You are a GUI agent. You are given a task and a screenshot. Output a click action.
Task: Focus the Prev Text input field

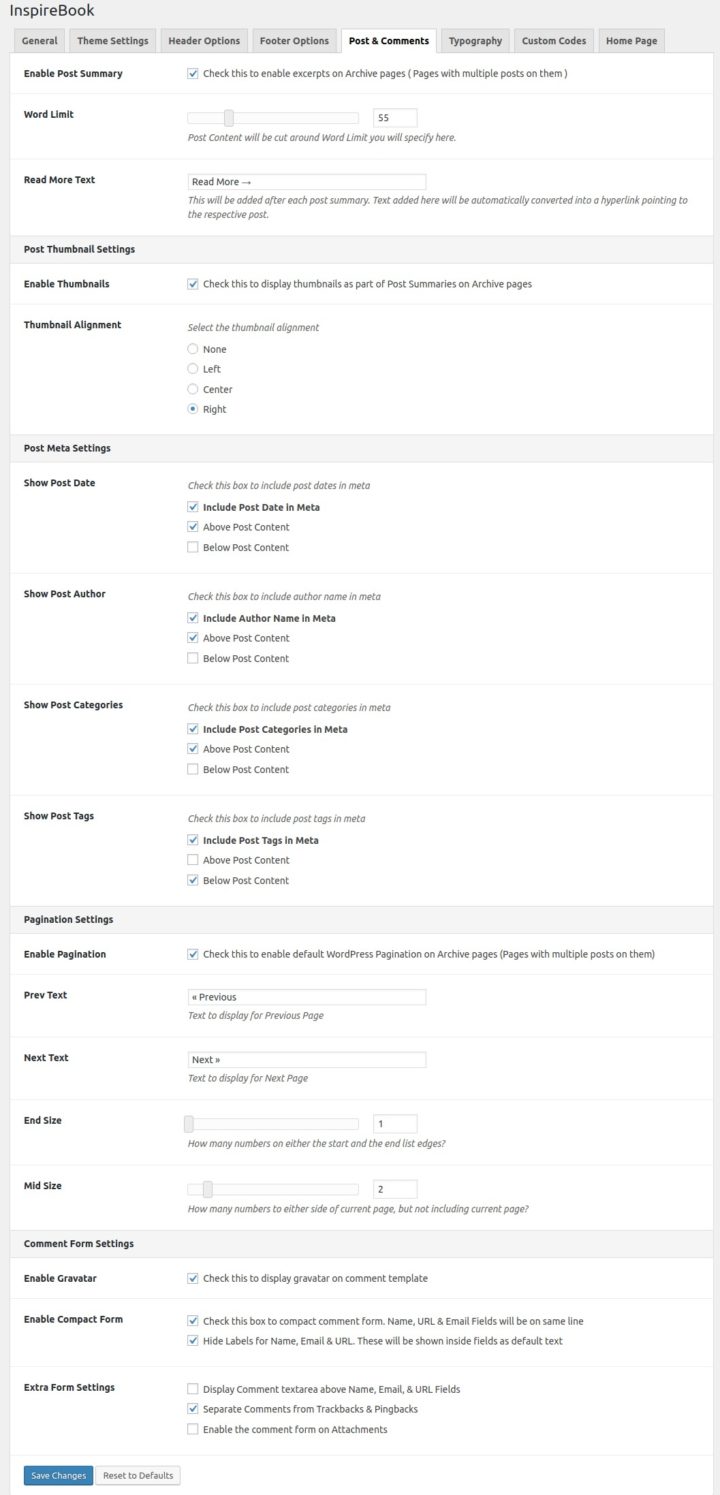(306, 997)
